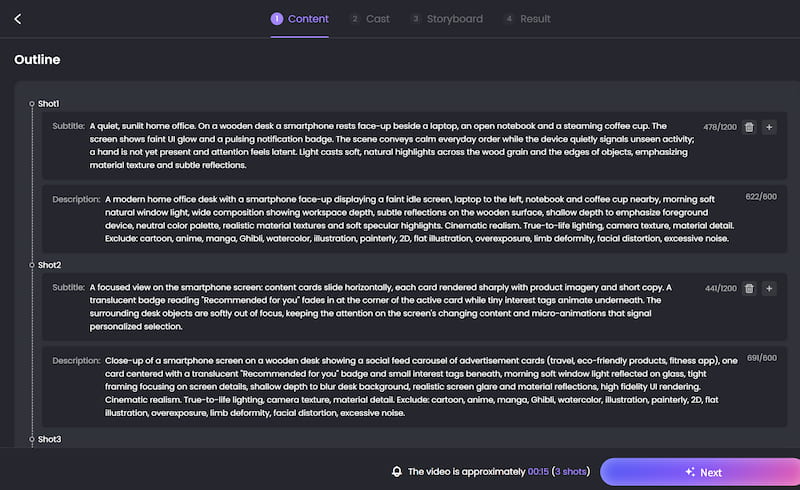Edit the Shot1 Subtitle text field
This screenshot has width=800, height=490.
point(392,145)
